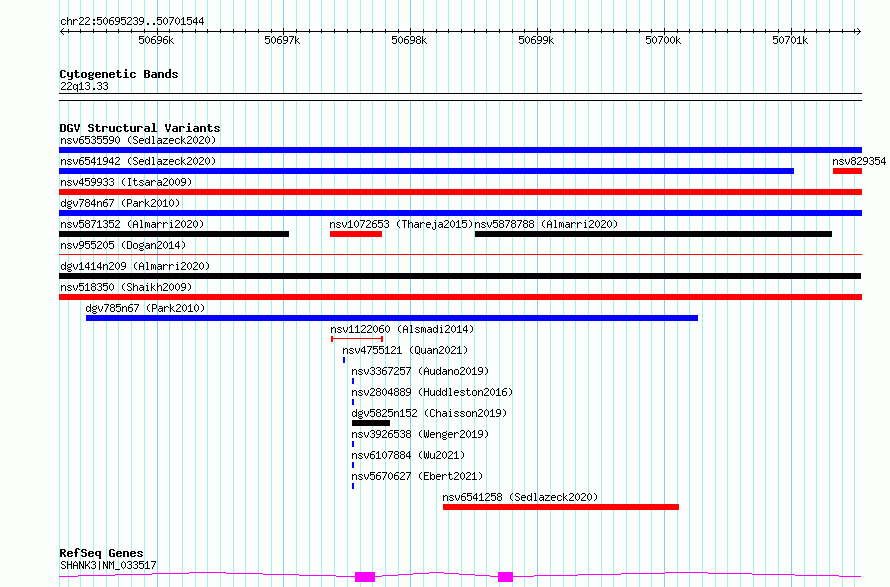
Task: Click the 50701k ruler position
Action: tap(790, 40)
